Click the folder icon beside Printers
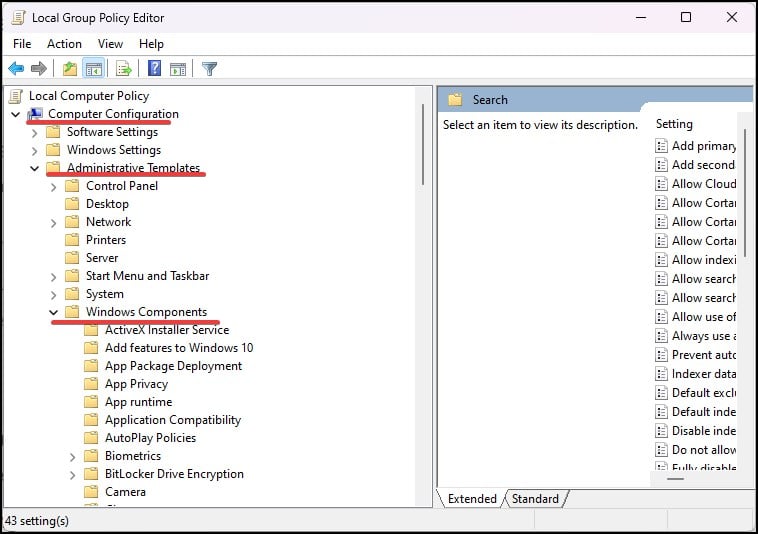 (72, 240)
